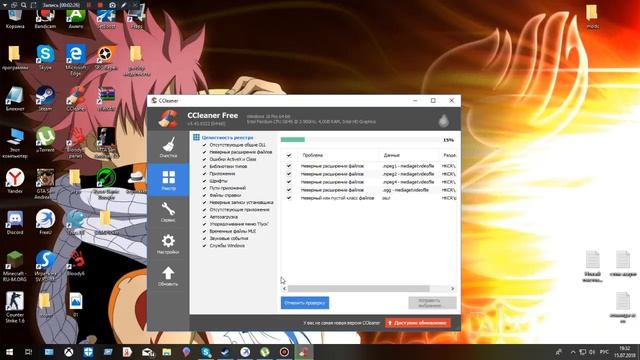Click Пути приложений item in registry list
Screen dimensions: 640x360
tap(228, 188)
